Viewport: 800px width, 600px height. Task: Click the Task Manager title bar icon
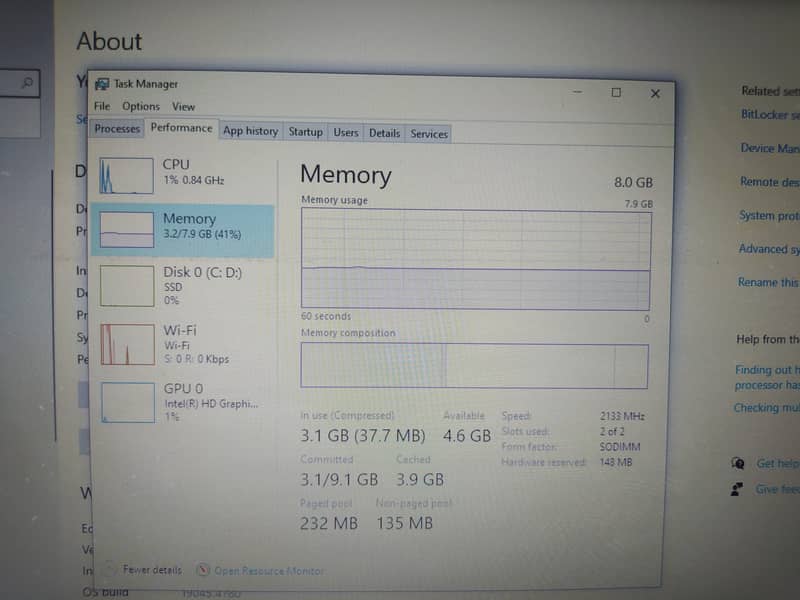tap(102, 84)
